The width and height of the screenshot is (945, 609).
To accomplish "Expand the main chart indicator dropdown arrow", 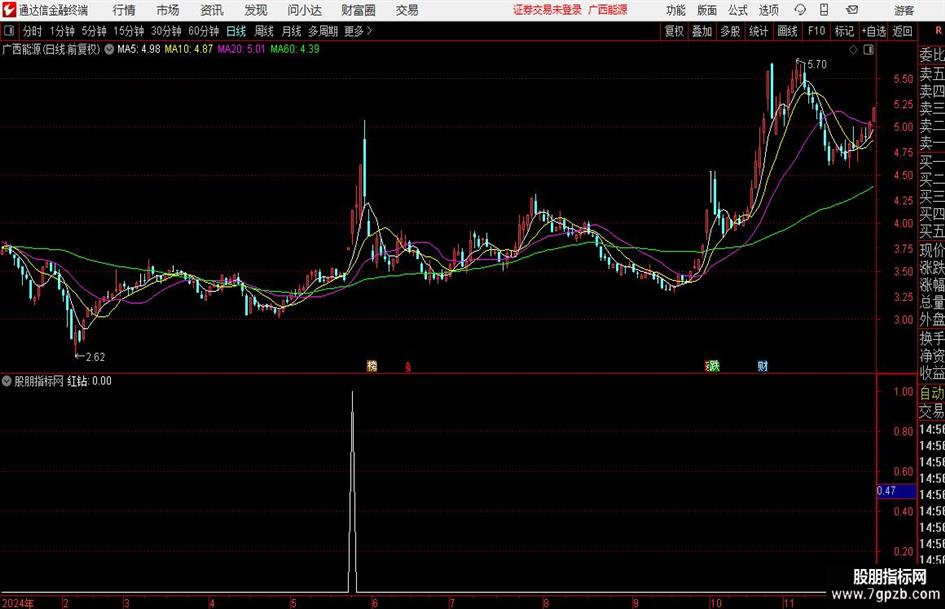I will coord(109,49).
